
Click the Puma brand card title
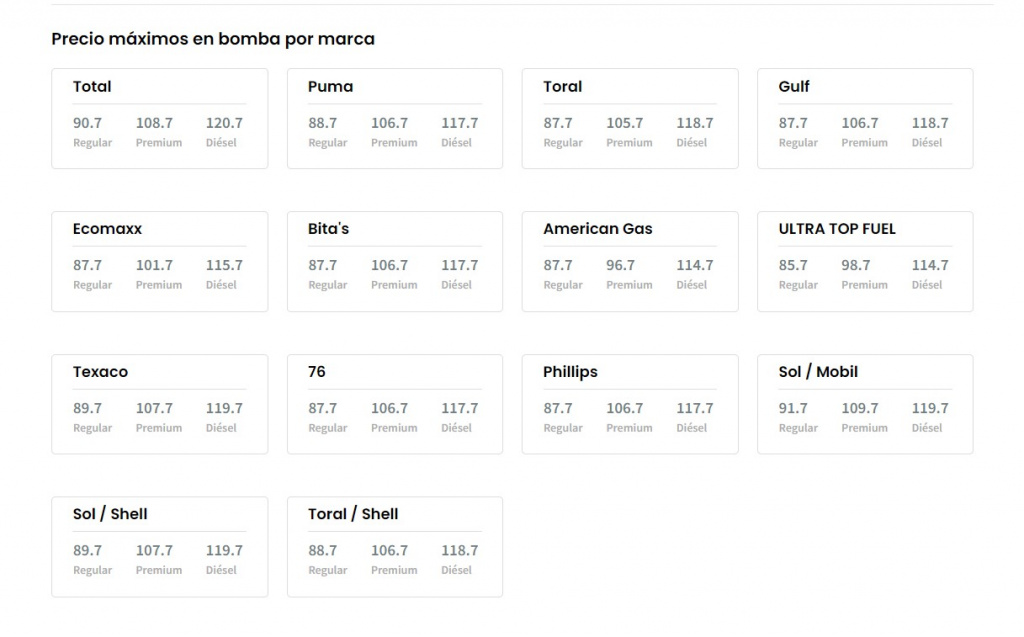[330, 87]
